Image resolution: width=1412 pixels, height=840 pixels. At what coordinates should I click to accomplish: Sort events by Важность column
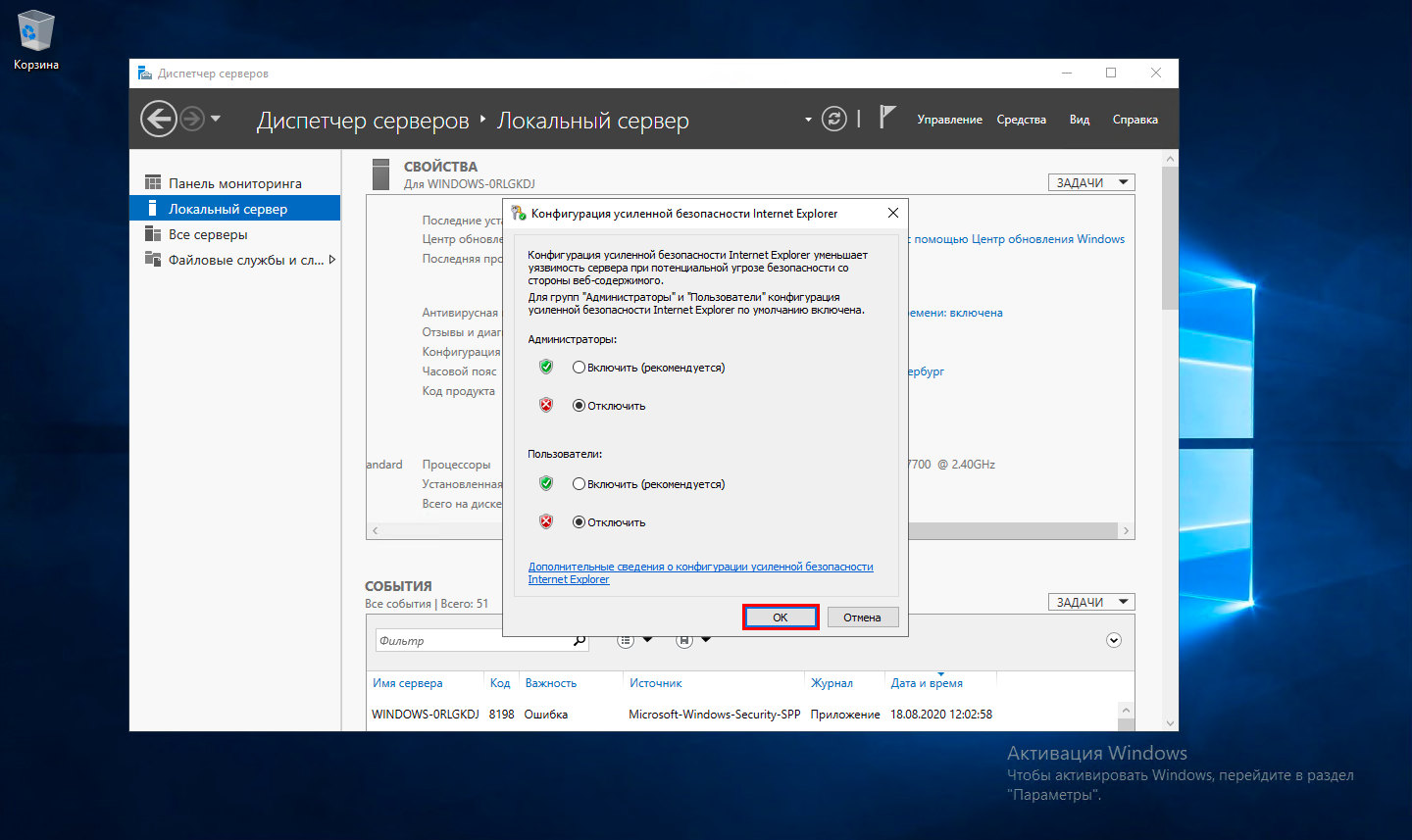(551, 683)
